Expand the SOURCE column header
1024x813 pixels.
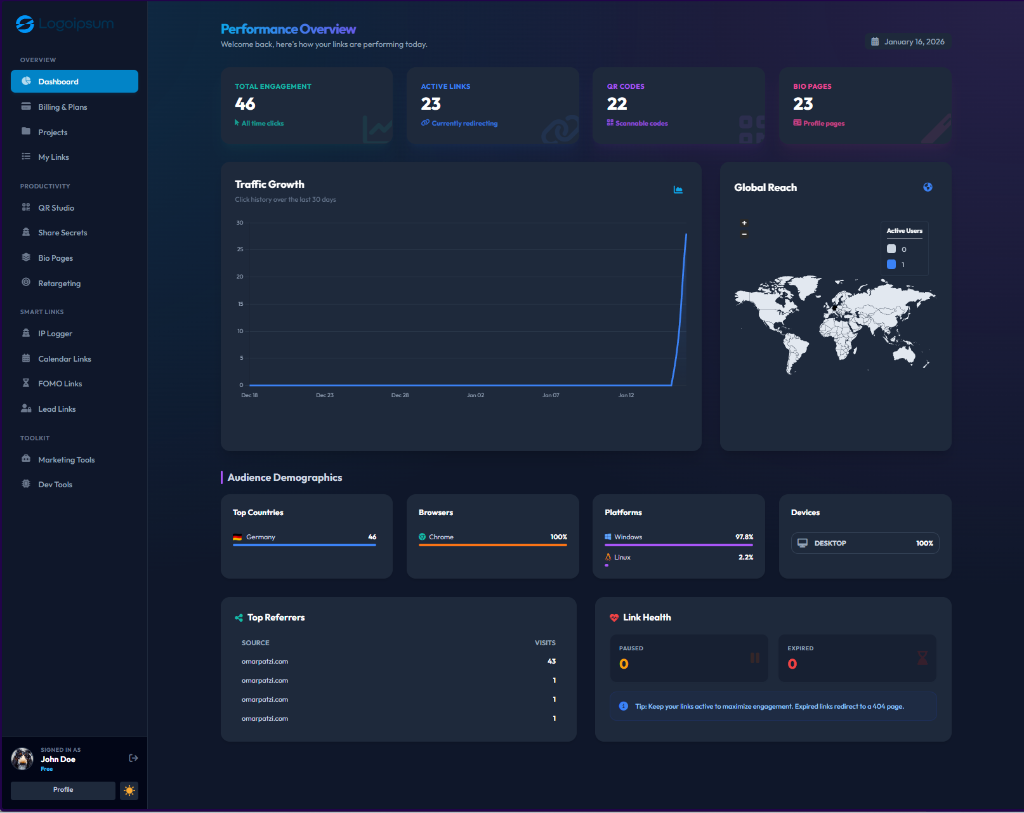[x=255, y=642]
